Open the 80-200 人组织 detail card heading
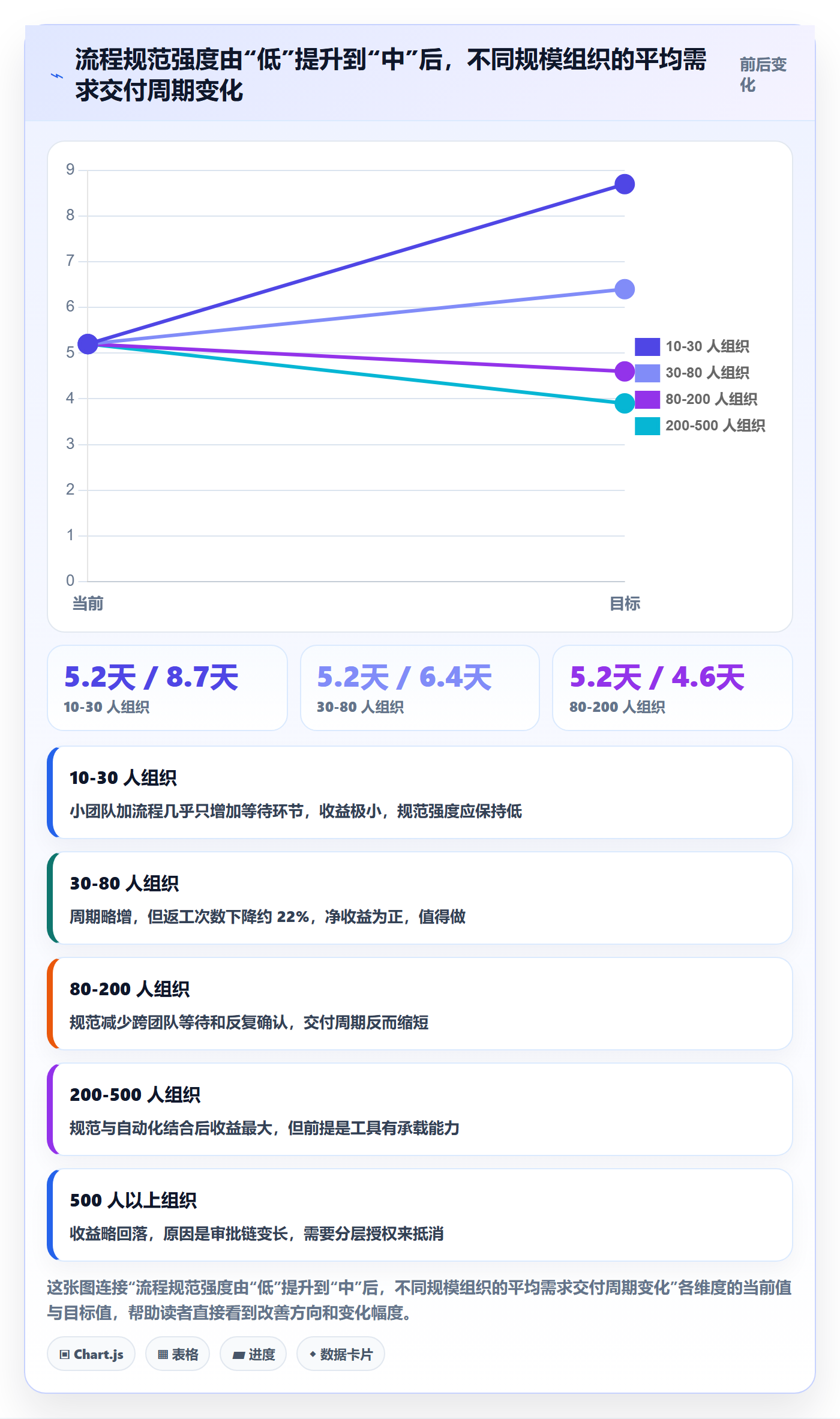 130,989
